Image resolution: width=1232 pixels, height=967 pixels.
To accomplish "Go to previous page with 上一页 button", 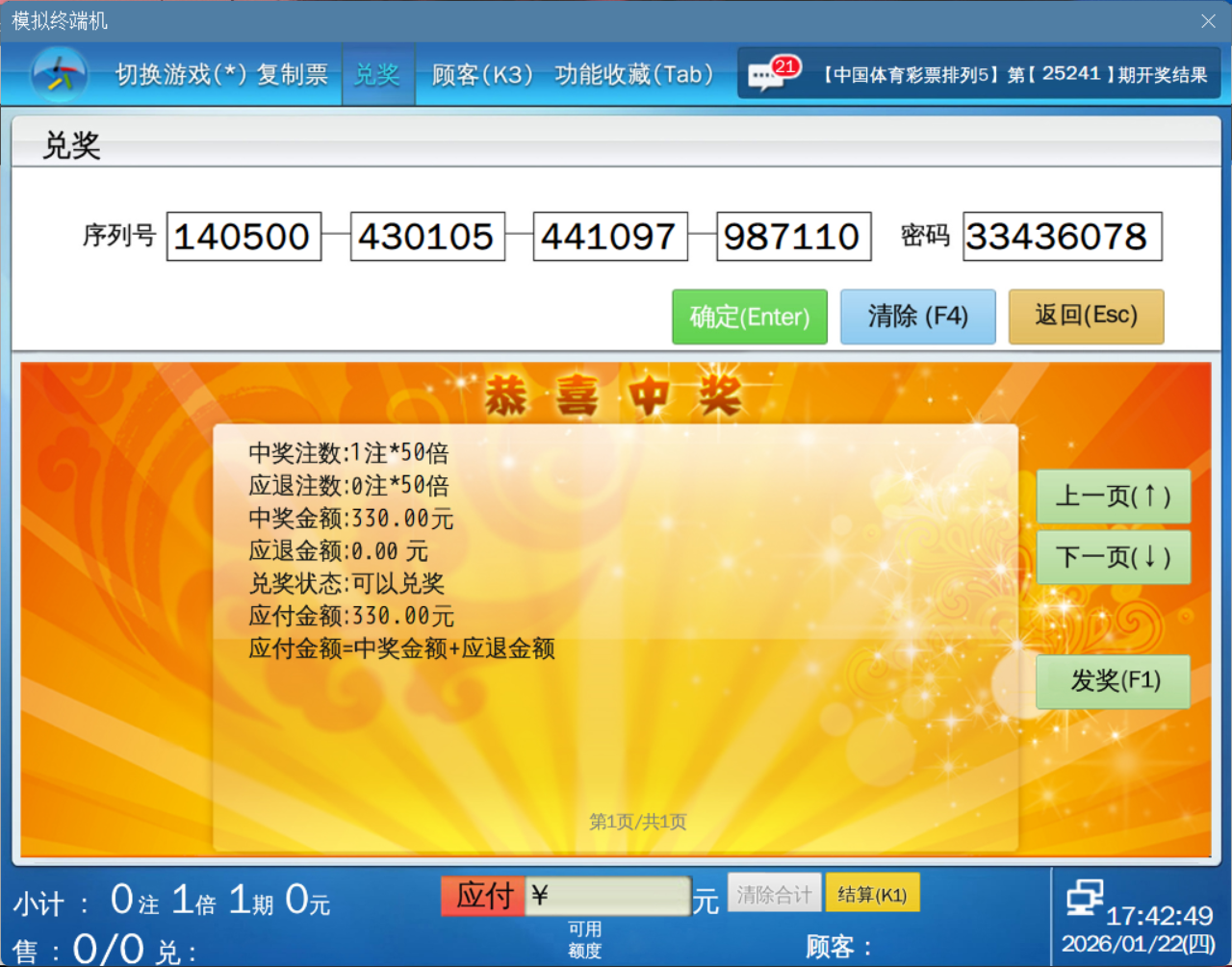I will point(1113,496).
